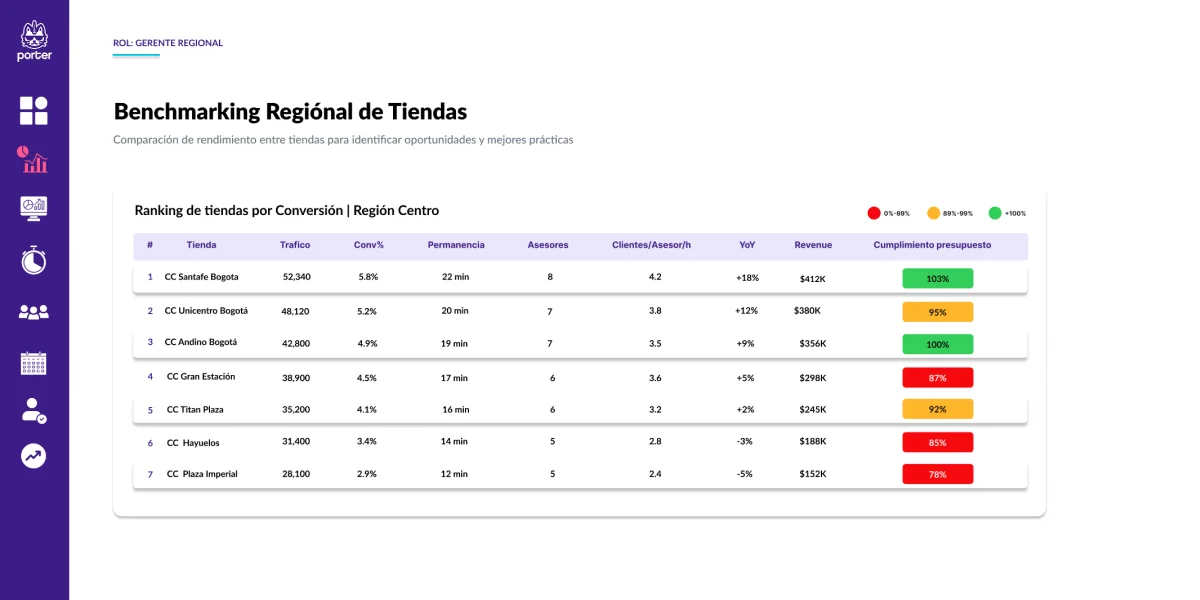This screenshot has height=600, width=1200.
Task: Click the 78% red badge for Plaza Imperial
Action: [x=938, y=474]
